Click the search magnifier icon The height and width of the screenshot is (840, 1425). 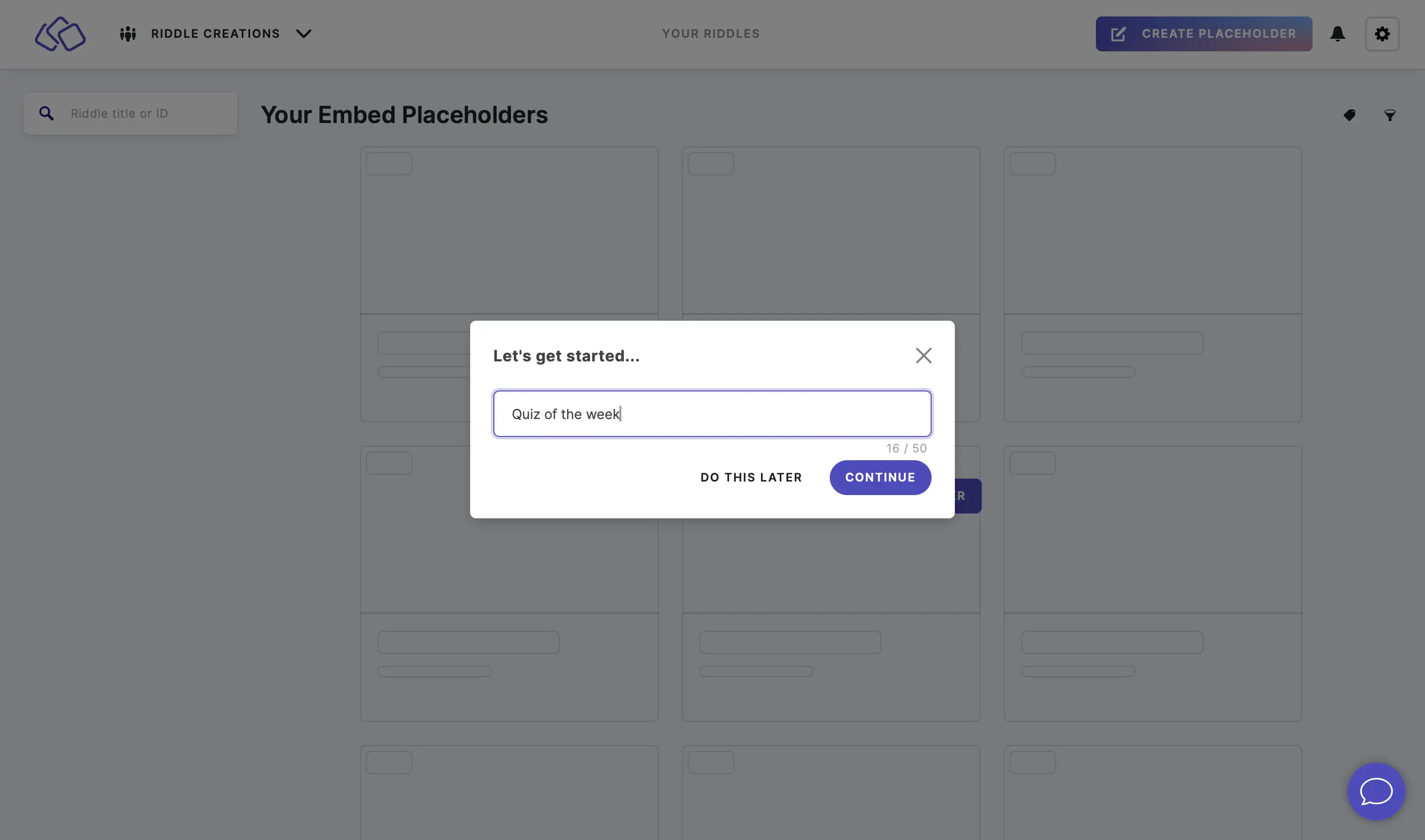[46, 113]
